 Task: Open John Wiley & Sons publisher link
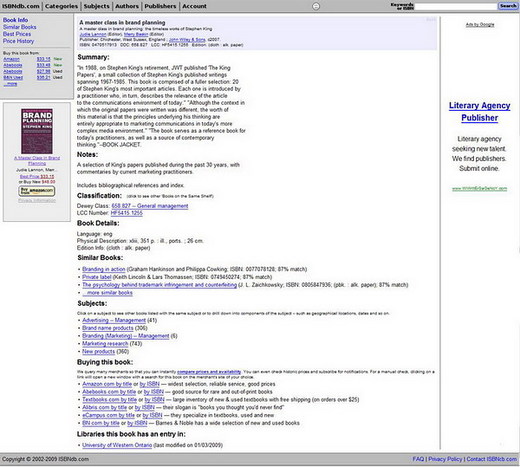pos(187,39)
